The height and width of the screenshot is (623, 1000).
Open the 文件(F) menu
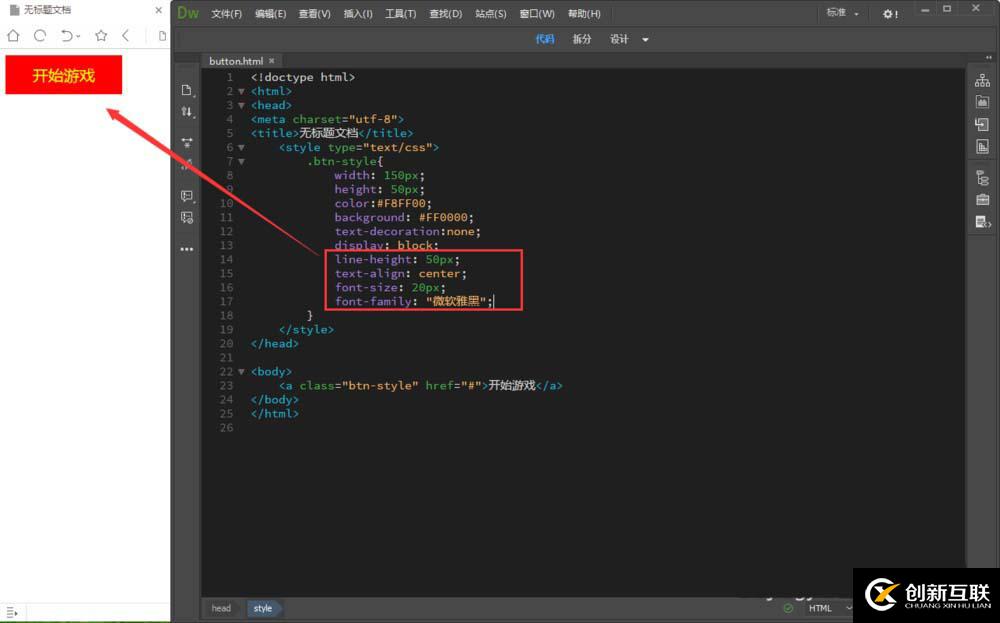pos(226,13)
